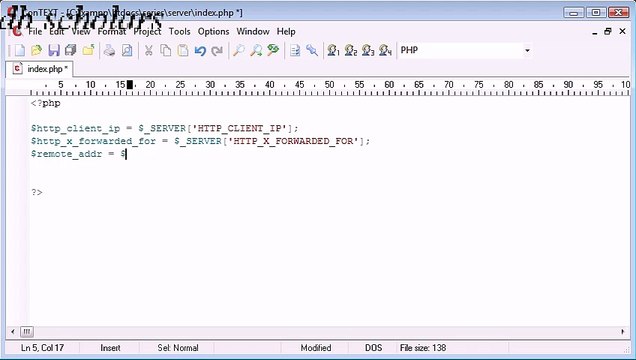Create a new file with toolbar icon

19,50
